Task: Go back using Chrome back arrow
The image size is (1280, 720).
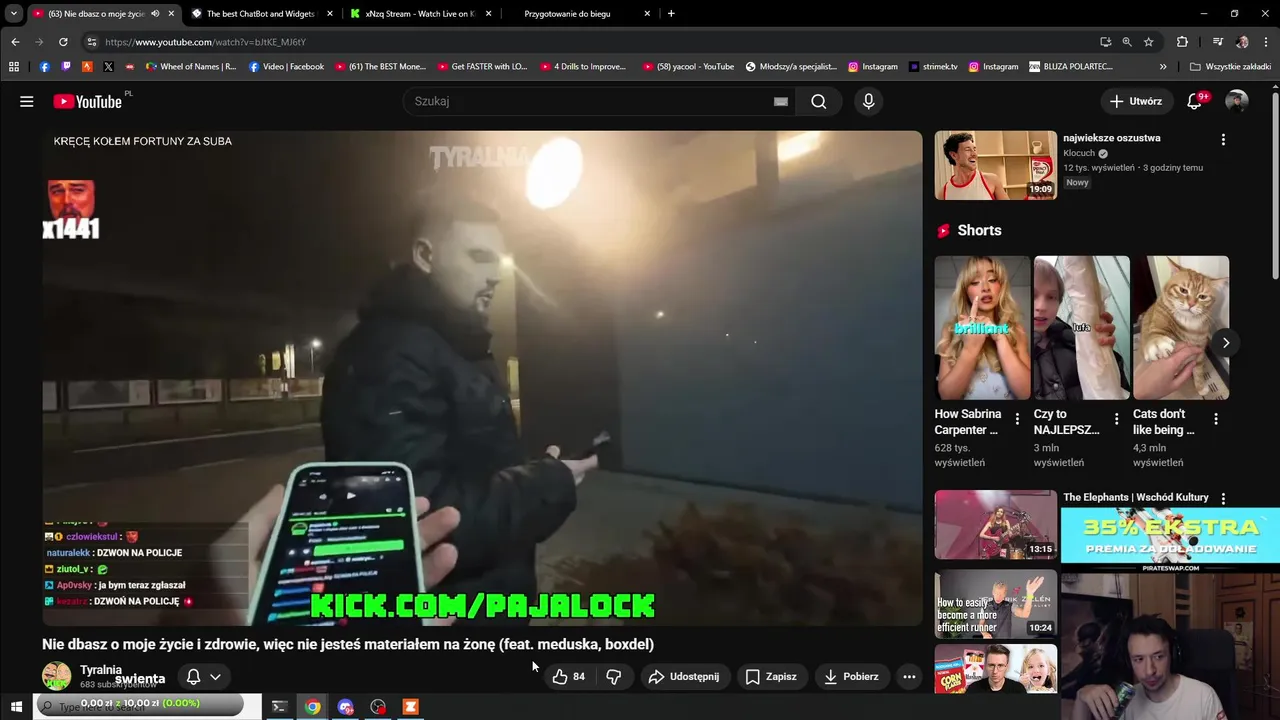Action: (15, 42)
